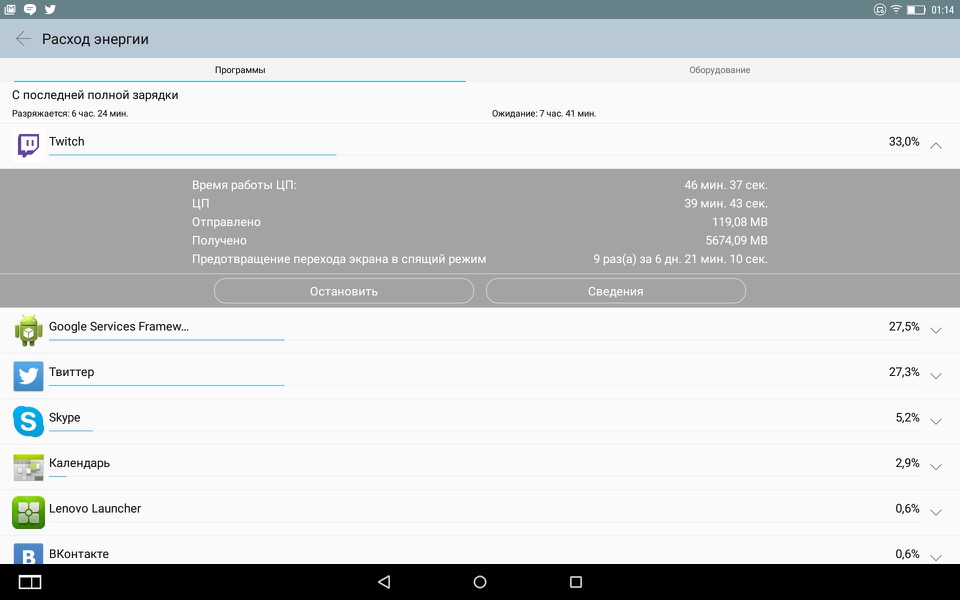Select the ВКонтакте label

(x=79, y=553)
